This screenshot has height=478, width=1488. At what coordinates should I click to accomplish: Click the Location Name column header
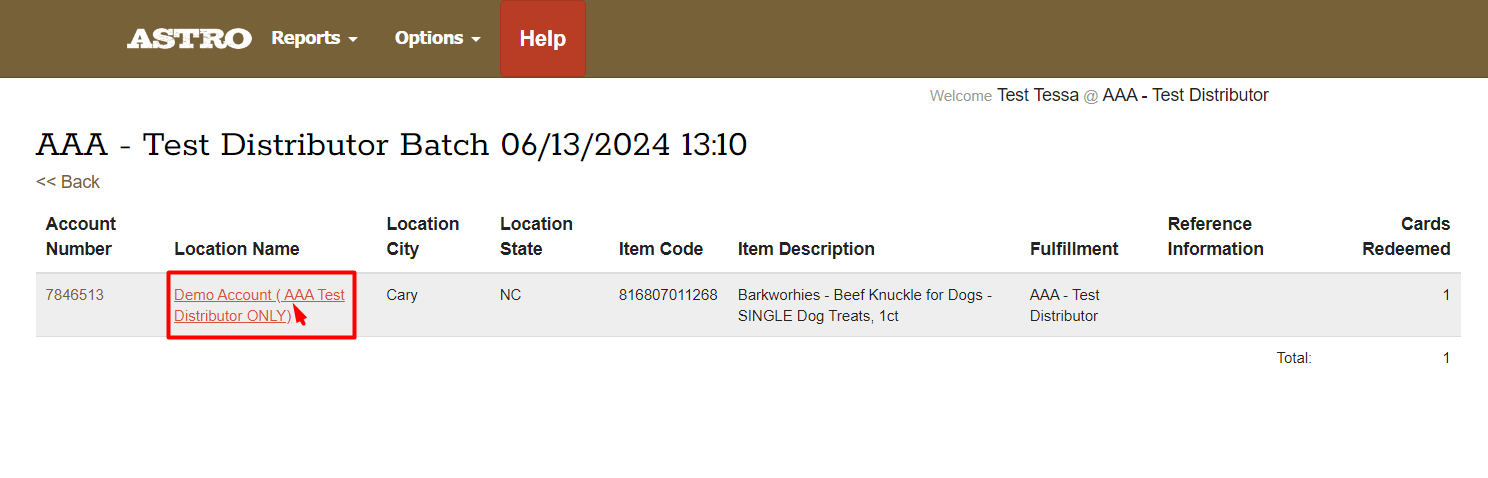237,249
